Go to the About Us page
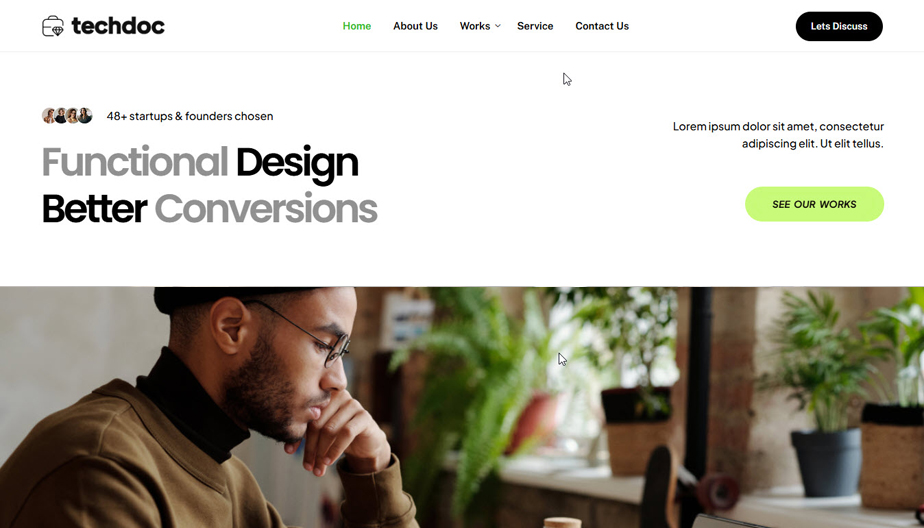 [x=415, y=26]
